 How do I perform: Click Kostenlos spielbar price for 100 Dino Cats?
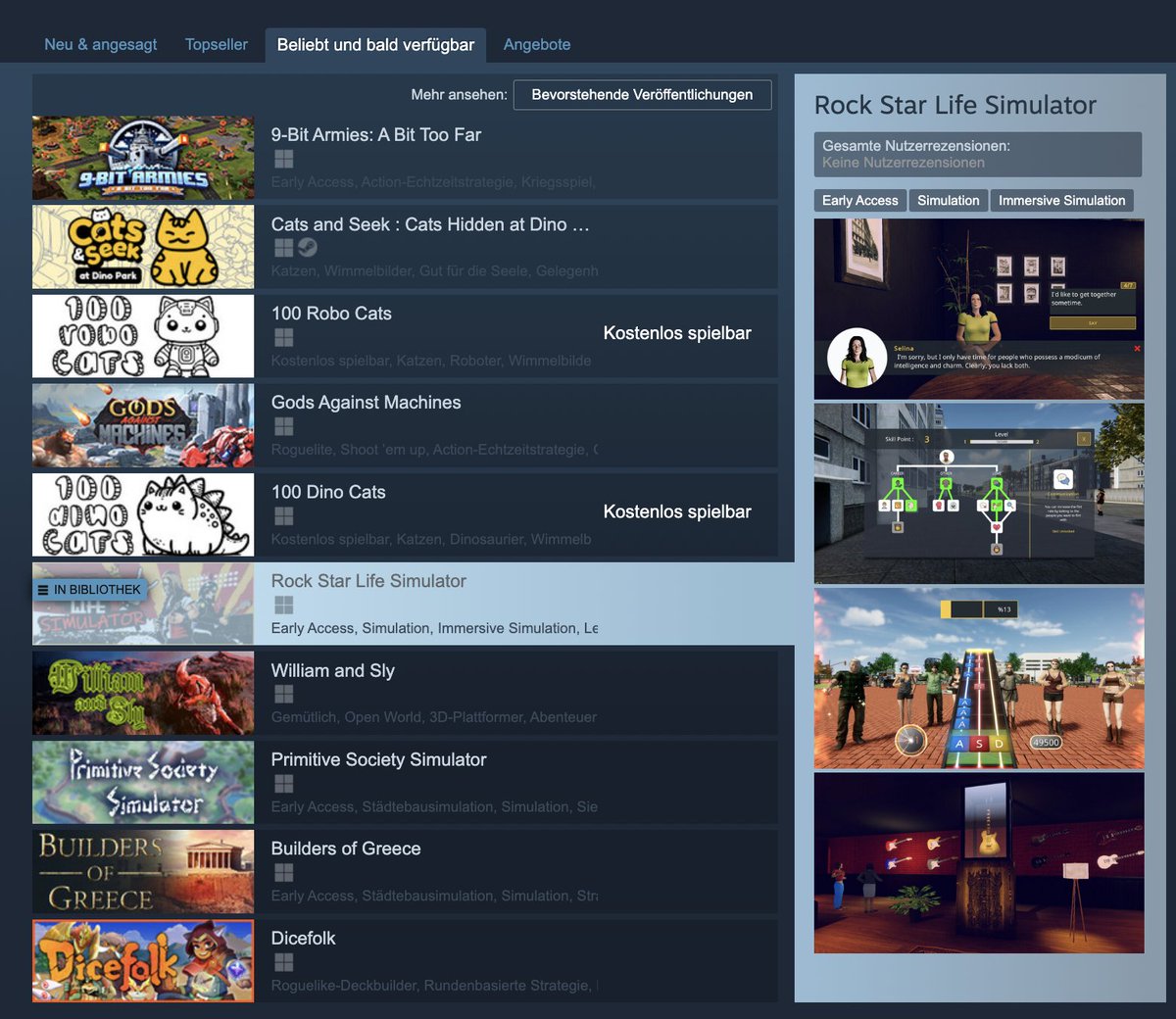click(677, 511)
